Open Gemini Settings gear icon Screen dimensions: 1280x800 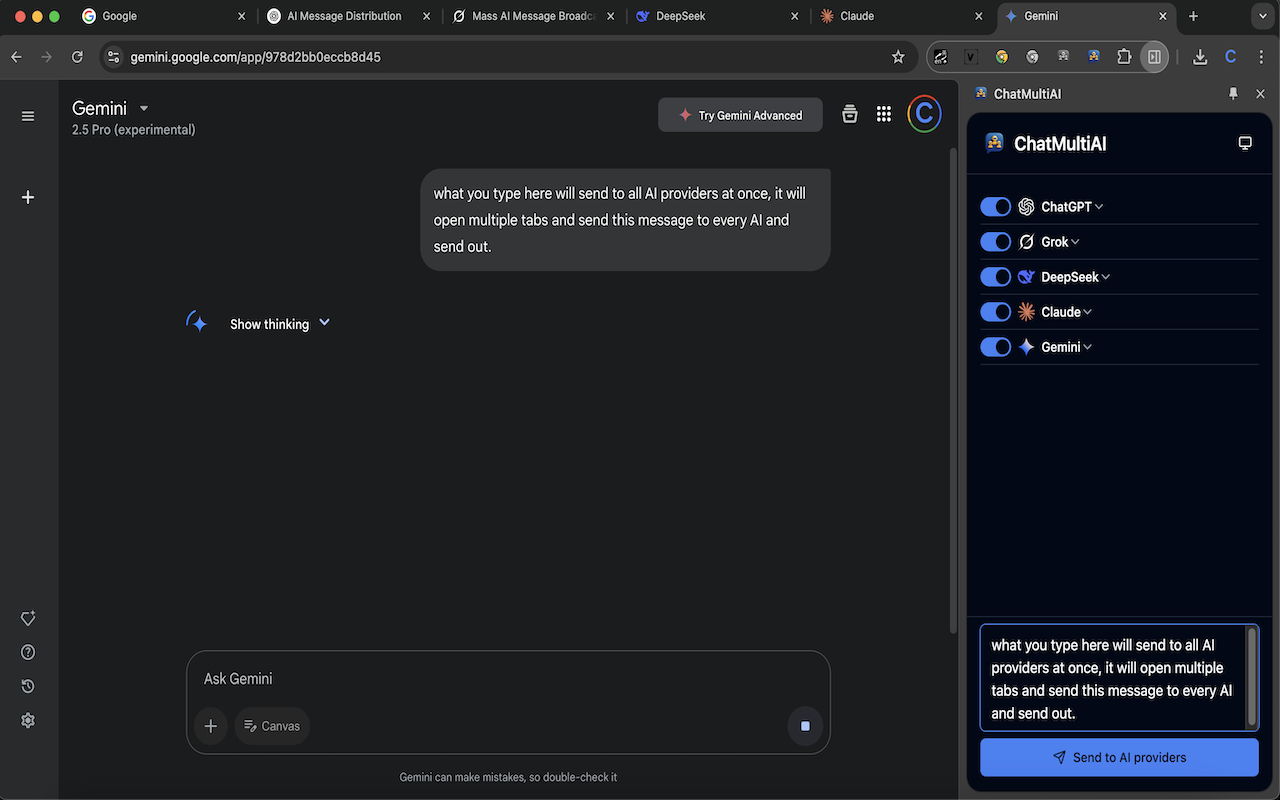pyautogui.click(x=28, y=720)
